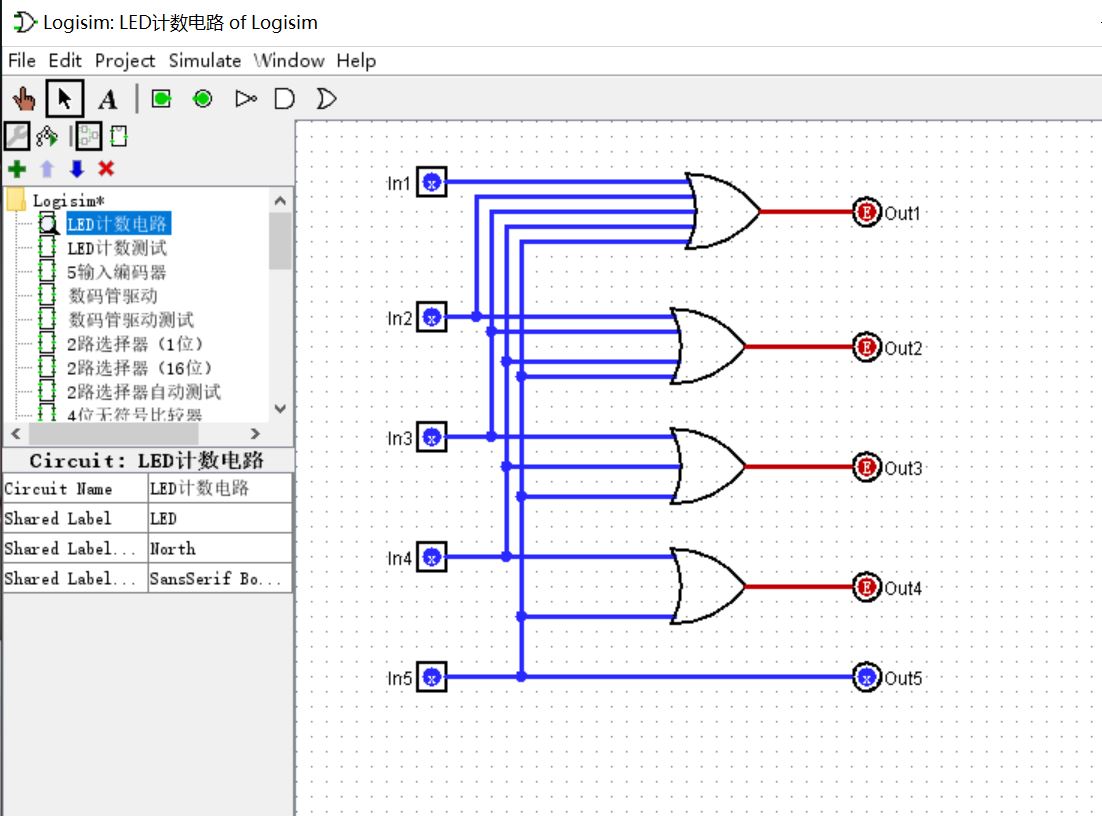Open the Project menu
Screen dimensions: 1102x816
[x=124, y=60]
